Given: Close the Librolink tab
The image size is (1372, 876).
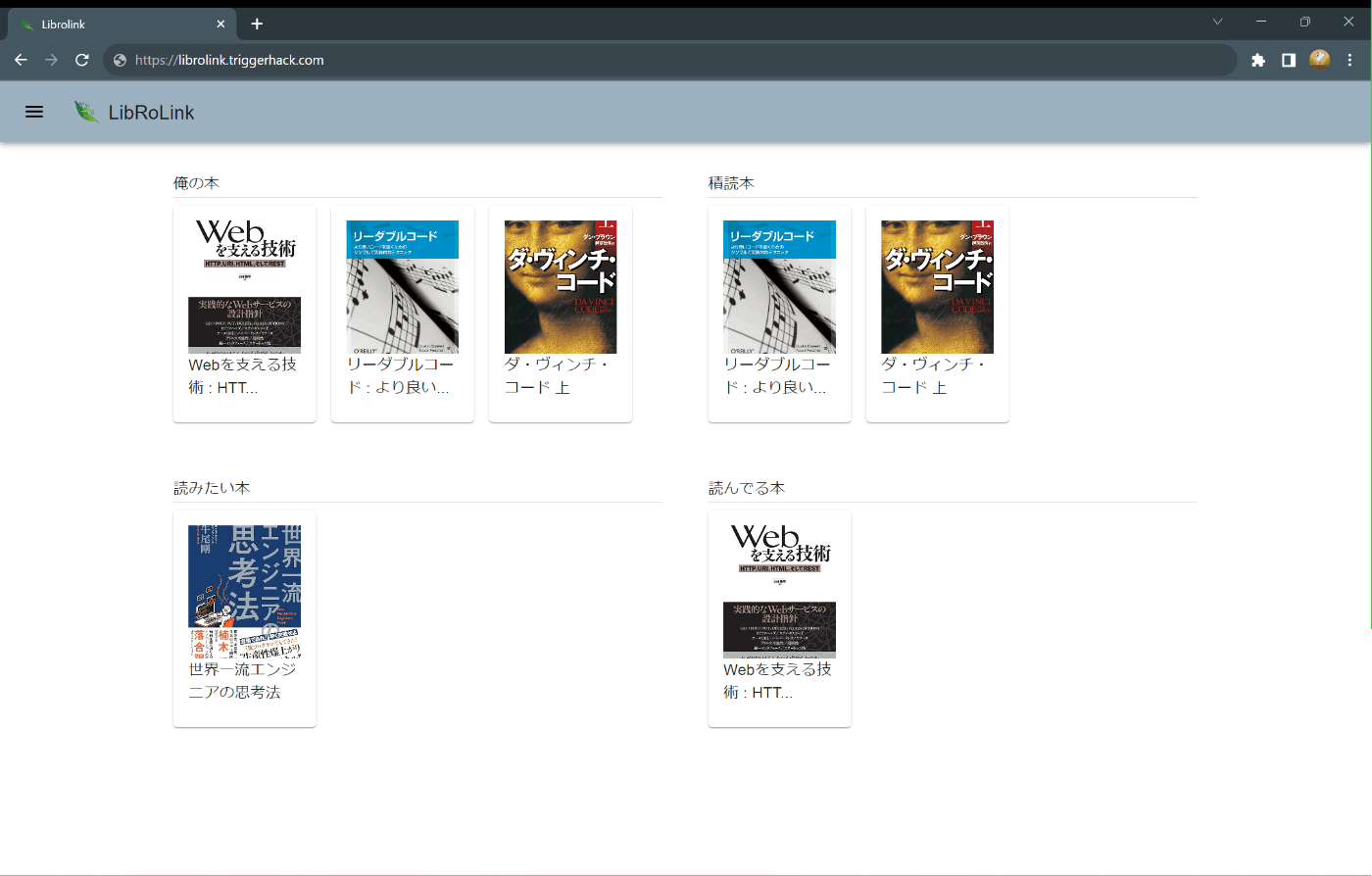Looking at the screenshot, I should pos(220,24).
